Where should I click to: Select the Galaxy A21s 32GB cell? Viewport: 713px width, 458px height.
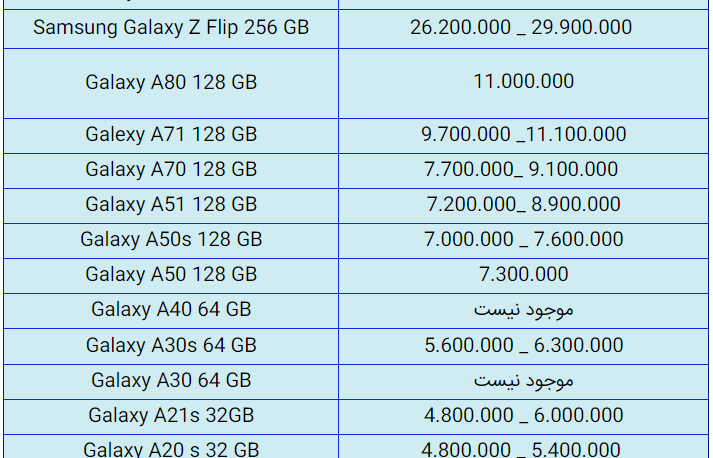click(171, 417)
